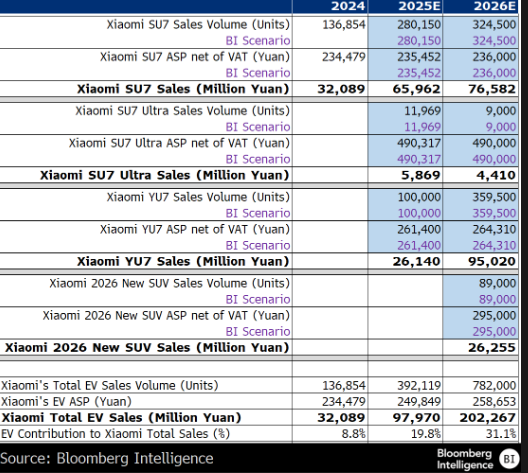Select the 202,267 total EV sales figure
This screenshot has width=528, height=473.
coord(488,418)
